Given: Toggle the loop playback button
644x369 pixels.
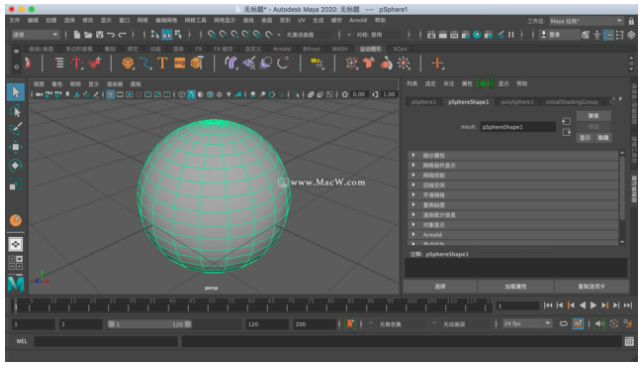Looking at the screenshot, I should 564,324.
